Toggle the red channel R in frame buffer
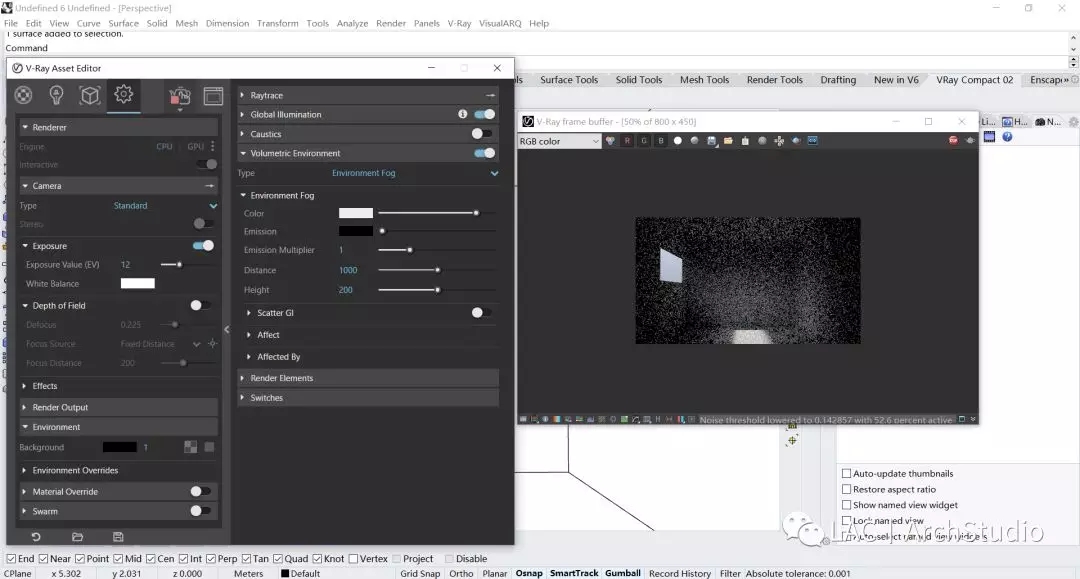The height and width of the screenshot is (579, 1080). 627,140
